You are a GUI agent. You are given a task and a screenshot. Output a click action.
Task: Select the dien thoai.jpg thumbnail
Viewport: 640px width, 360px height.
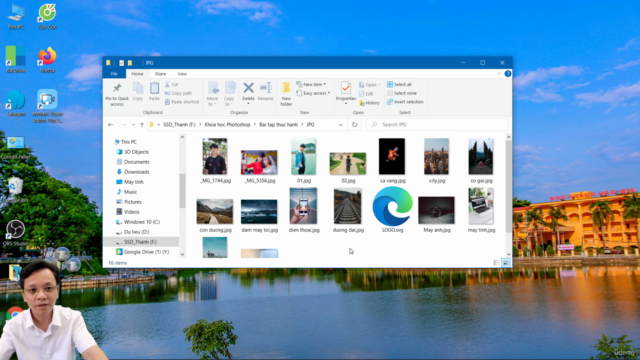(303, 206)
